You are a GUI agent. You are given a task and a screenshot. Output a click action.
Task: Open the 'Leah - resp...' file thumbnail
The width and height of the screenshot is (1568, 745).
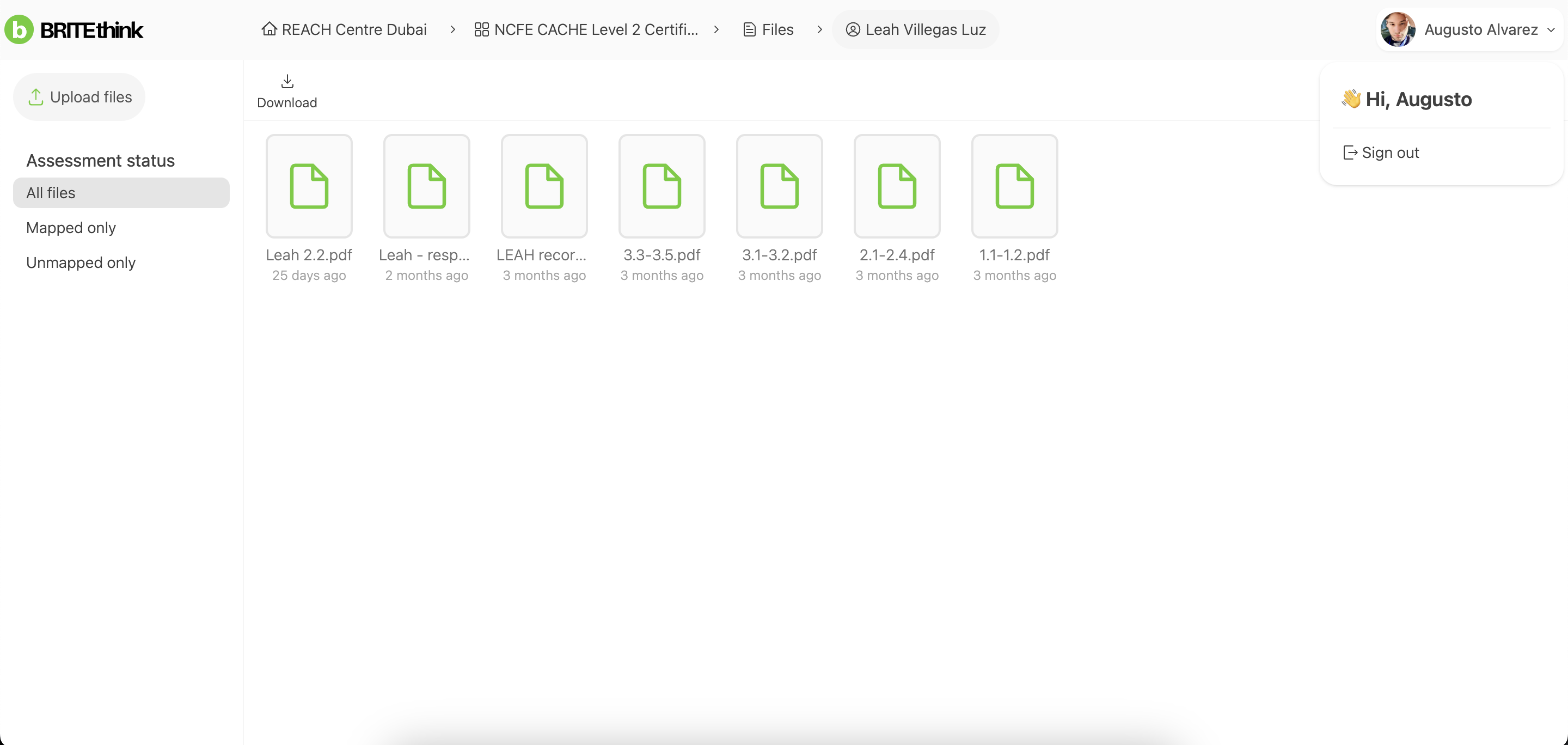tap(426, 186)
